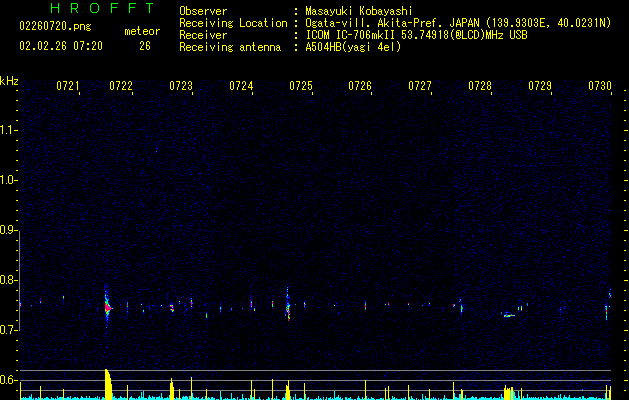
Task: Click the date stamp 02.02.26 07:20
Action: (61, 46)
